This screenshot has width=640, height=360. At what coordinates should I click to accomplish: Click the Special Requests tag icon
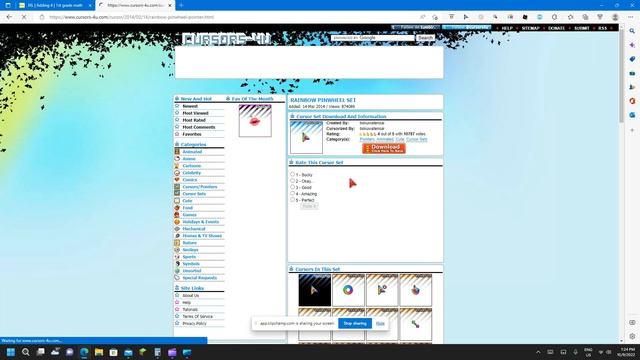[x=177, y=278]
